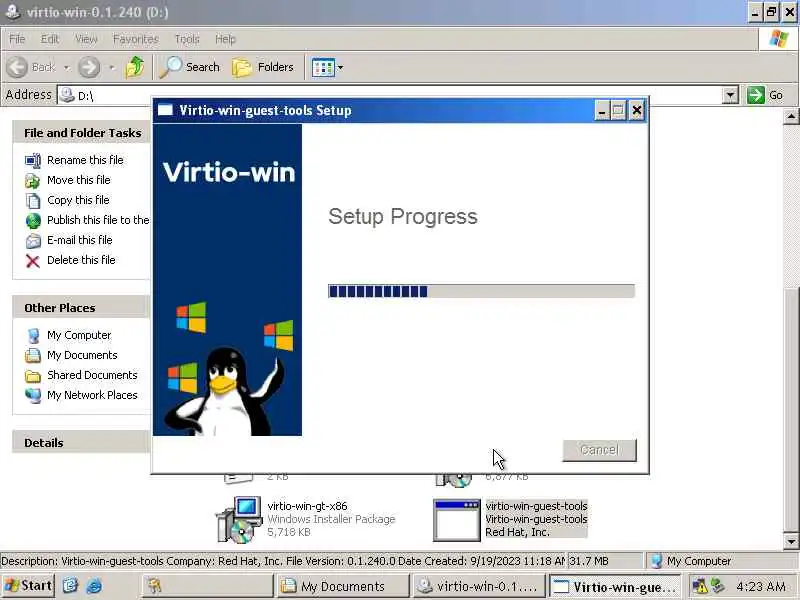Click the 31.7 MB status bar entry
This screenshot has width=800, height=600.
pos(588,561)
